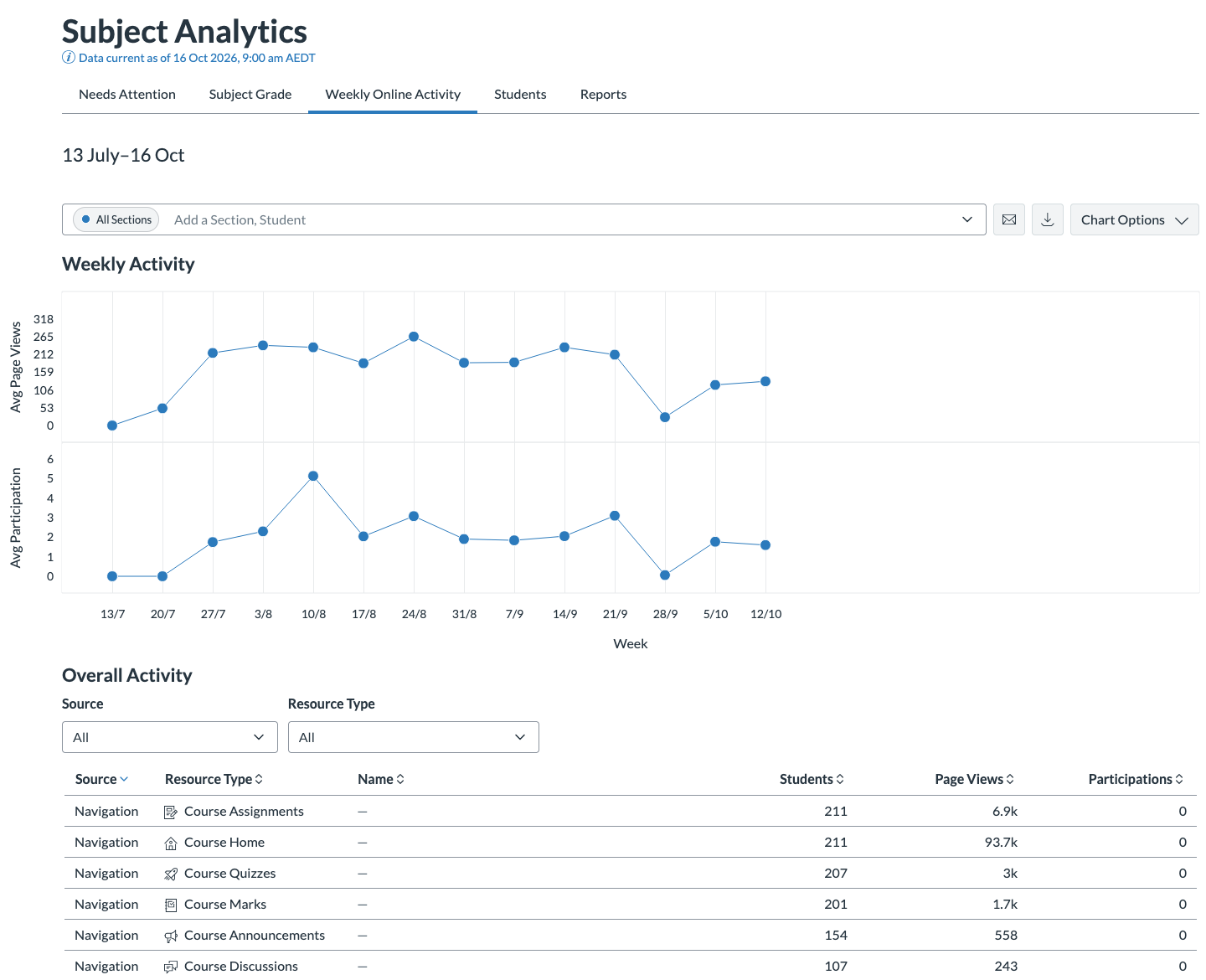Click 12/10 participation data point
1206x980 pixels.
tap(765, 545)
